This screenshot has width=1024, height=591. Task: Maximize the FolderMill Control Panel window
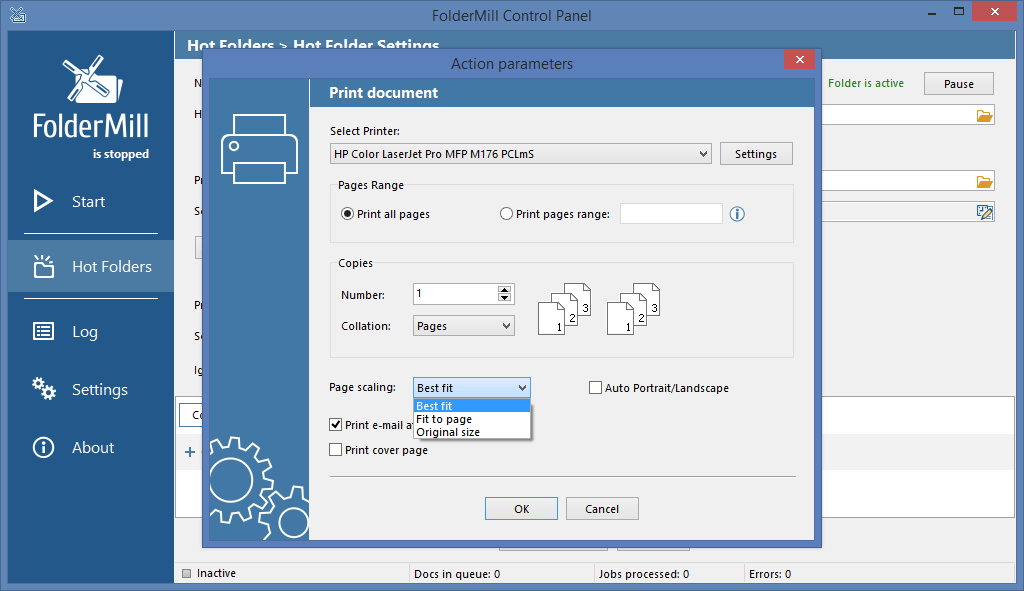[959, 12]
